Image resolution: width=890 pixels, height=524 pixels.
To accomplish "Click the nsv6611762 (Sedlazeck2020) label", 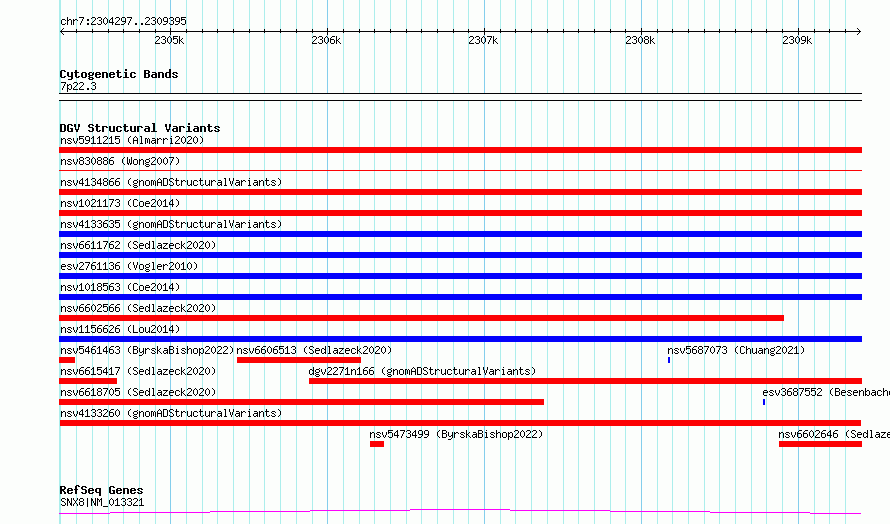I will point(138,245).
